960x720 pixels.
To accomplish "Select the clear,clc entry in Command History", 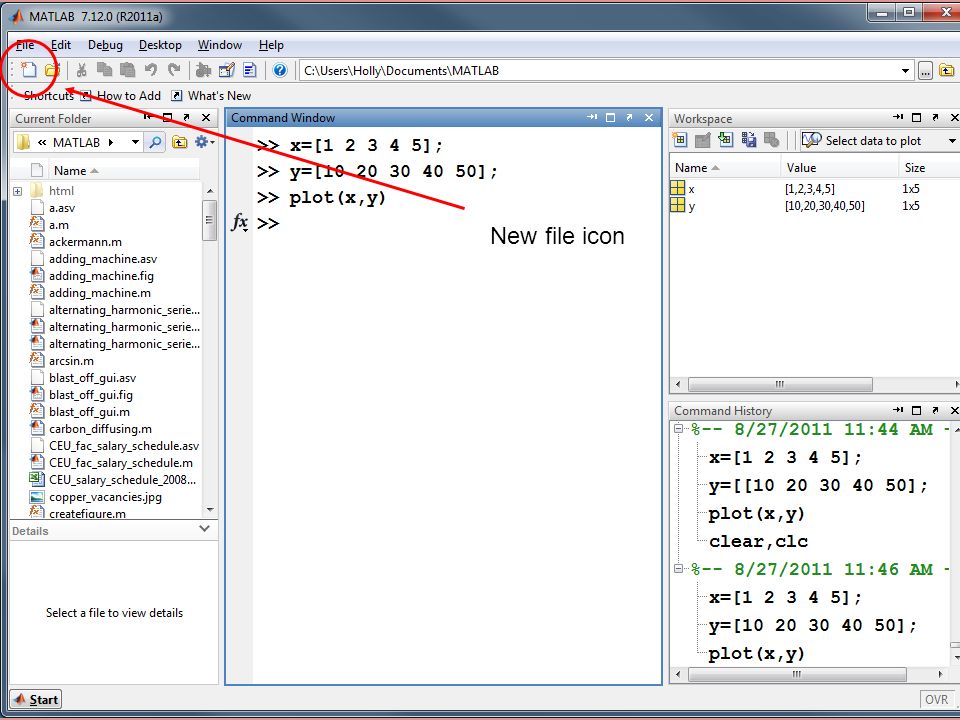I will click(758, 541).
